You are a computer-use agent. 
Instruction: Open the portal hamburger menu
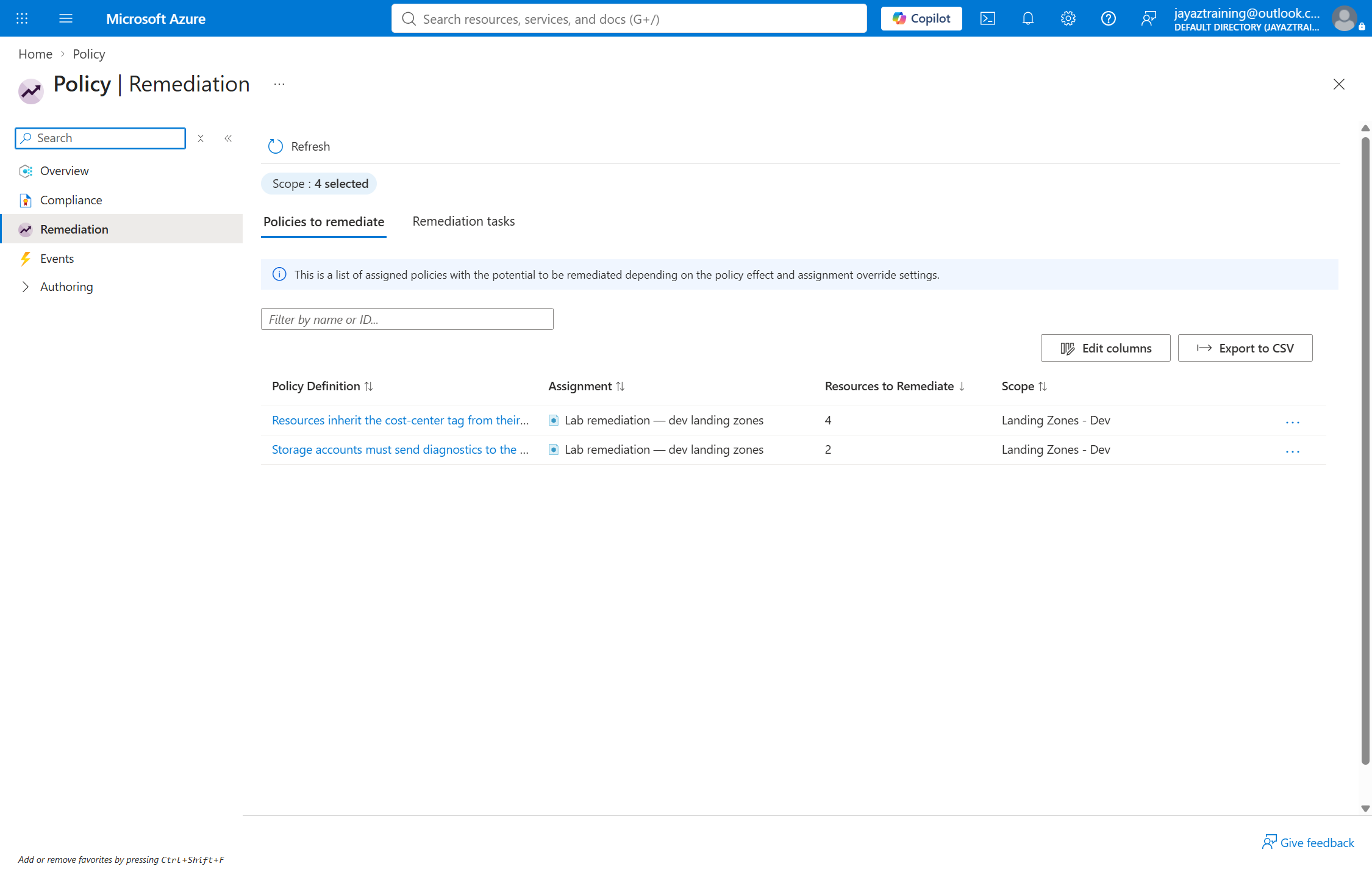tap(66, 18)
